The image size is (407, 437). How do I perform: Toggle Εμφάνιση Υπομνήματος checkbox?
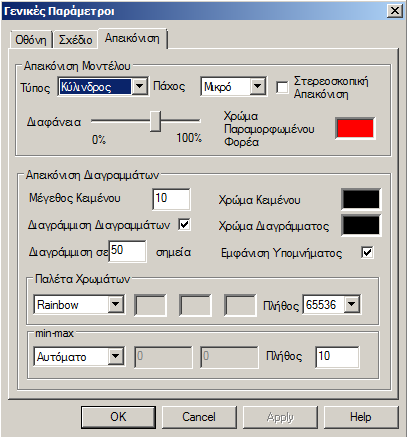[x=367, y=253]
